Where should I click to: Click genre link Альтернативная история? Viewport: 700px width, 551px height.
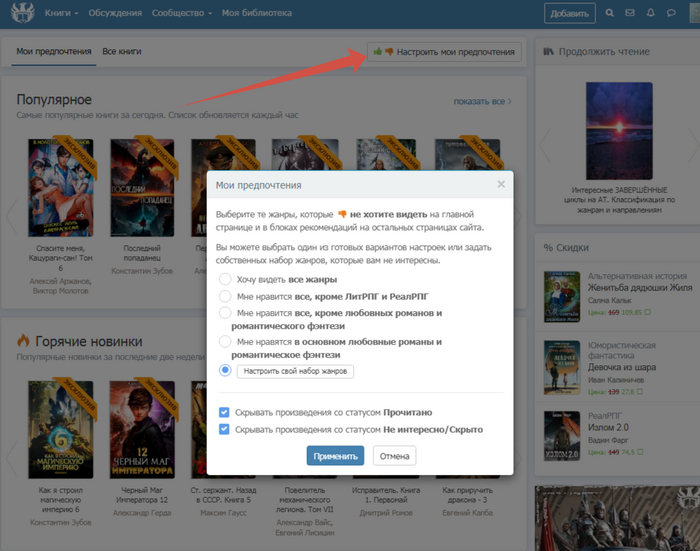pos(637,276)
